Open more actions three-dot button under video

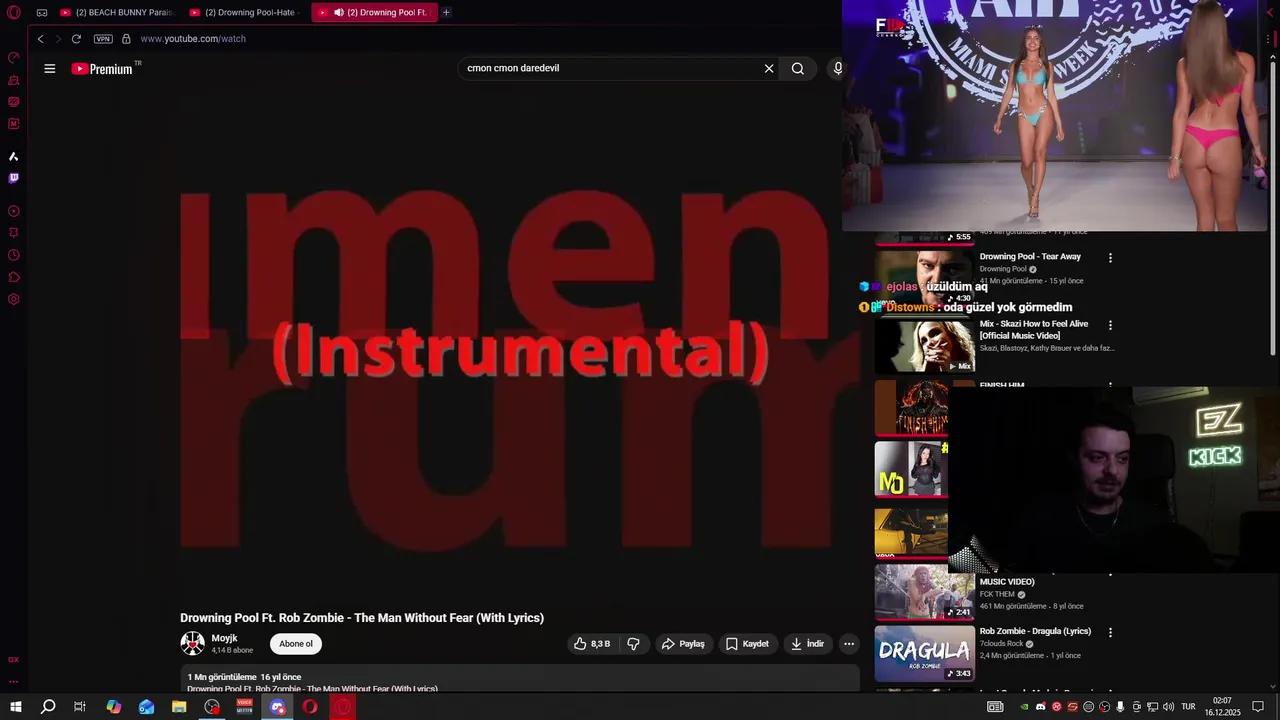(848, 644)
